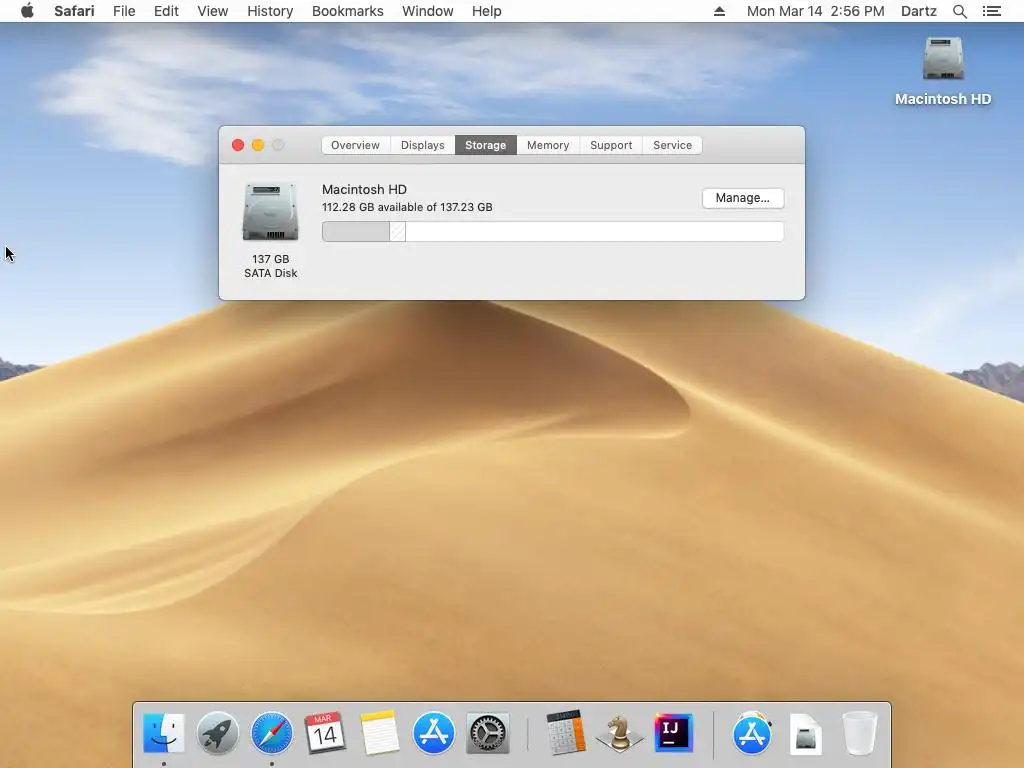Open Safari compass icon in Dock
Viewport: 1024px width, 768px height.
point(272,733)
